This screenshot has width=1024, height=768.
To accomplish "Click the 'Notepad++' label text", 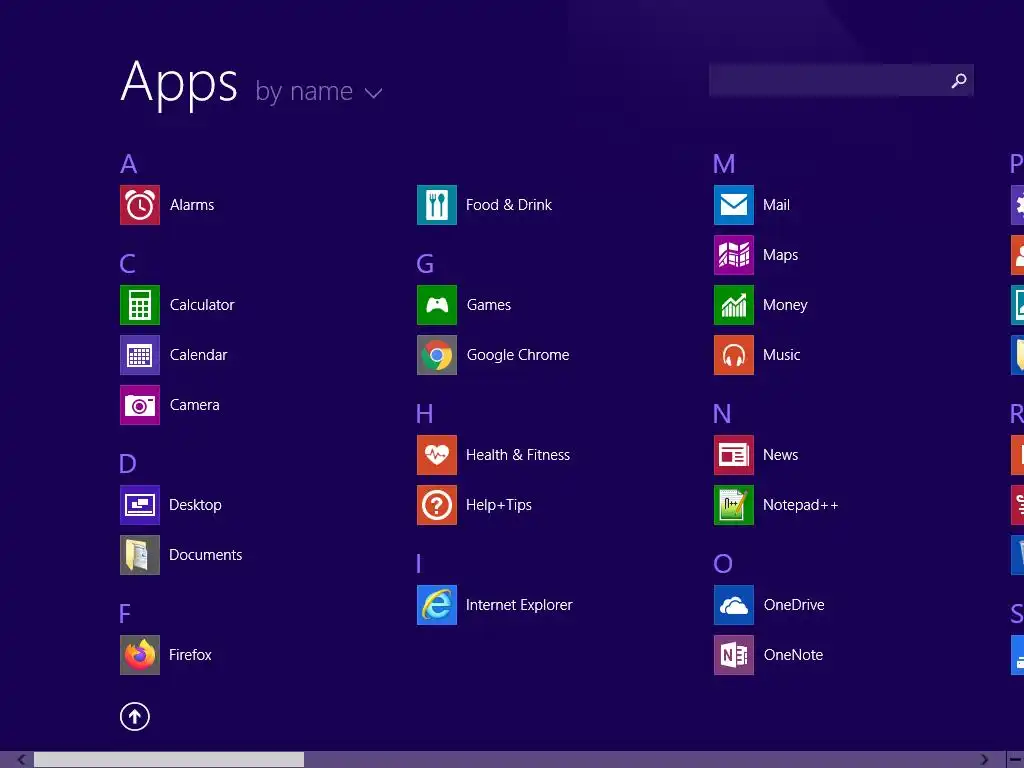I will 801,505.
